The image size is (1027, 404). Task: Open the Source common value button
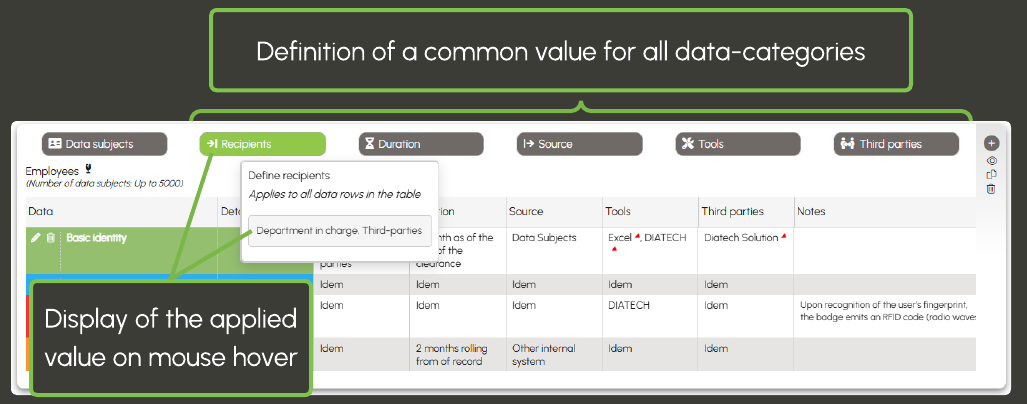click(579, 144)
